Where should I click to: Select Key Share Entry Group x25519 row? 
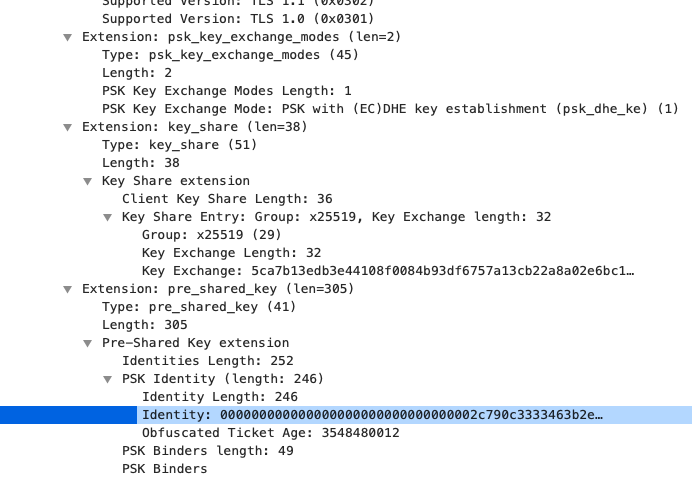coord(336,217)
